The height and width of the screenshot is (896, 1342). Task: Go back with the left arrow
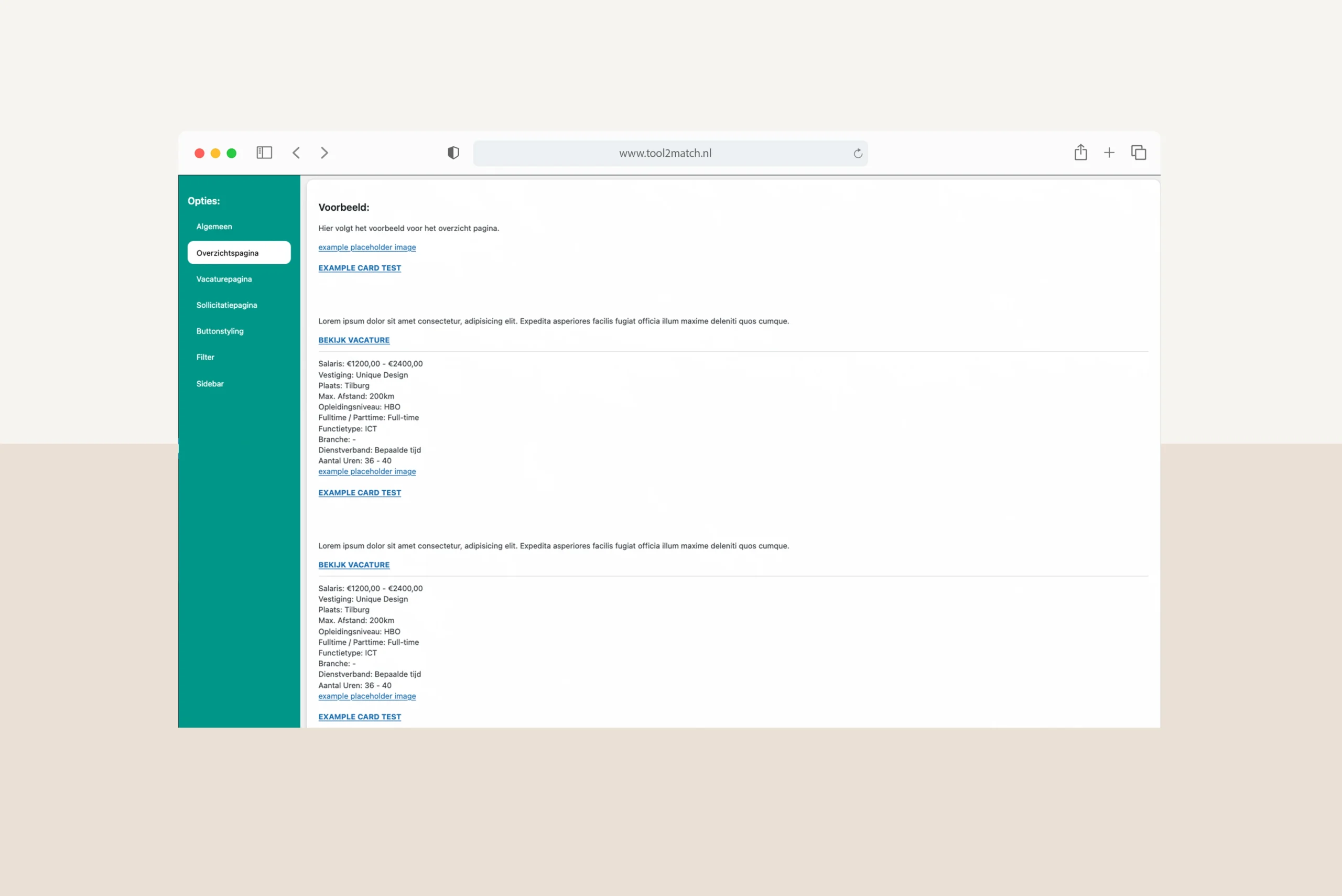[296, 153]
